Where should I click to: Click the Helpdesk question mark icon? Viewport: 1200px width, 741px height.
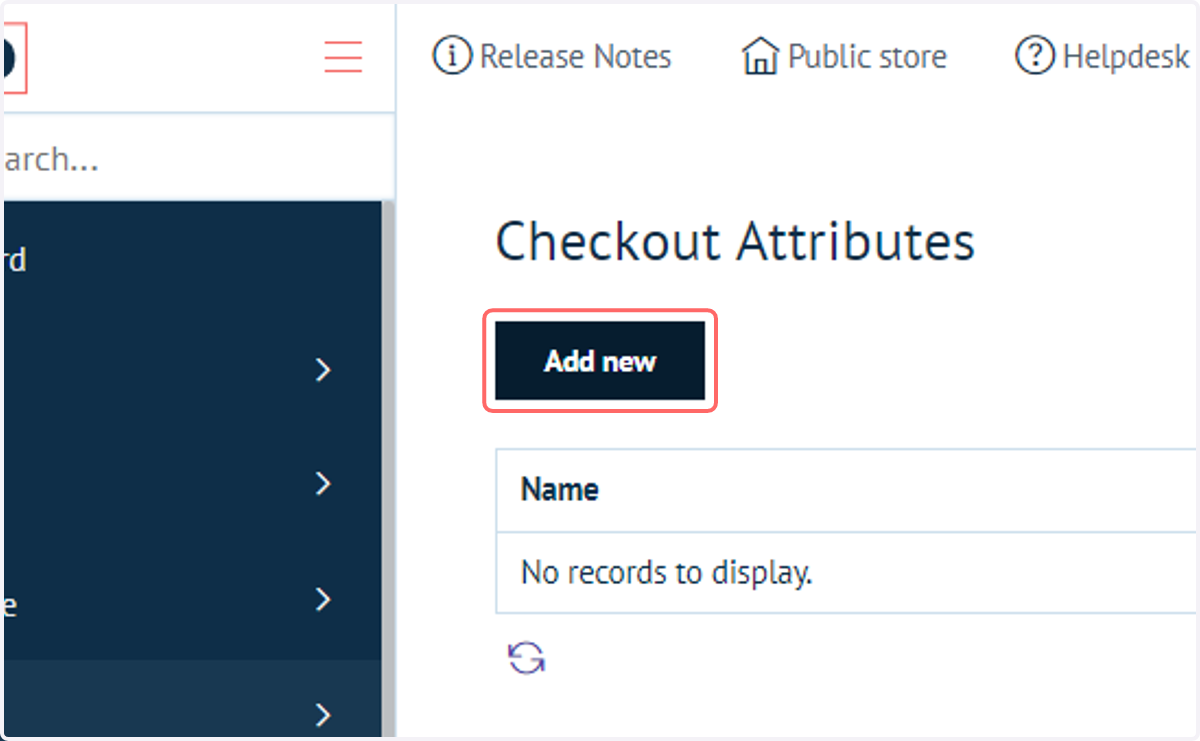tap(1034, 57)
